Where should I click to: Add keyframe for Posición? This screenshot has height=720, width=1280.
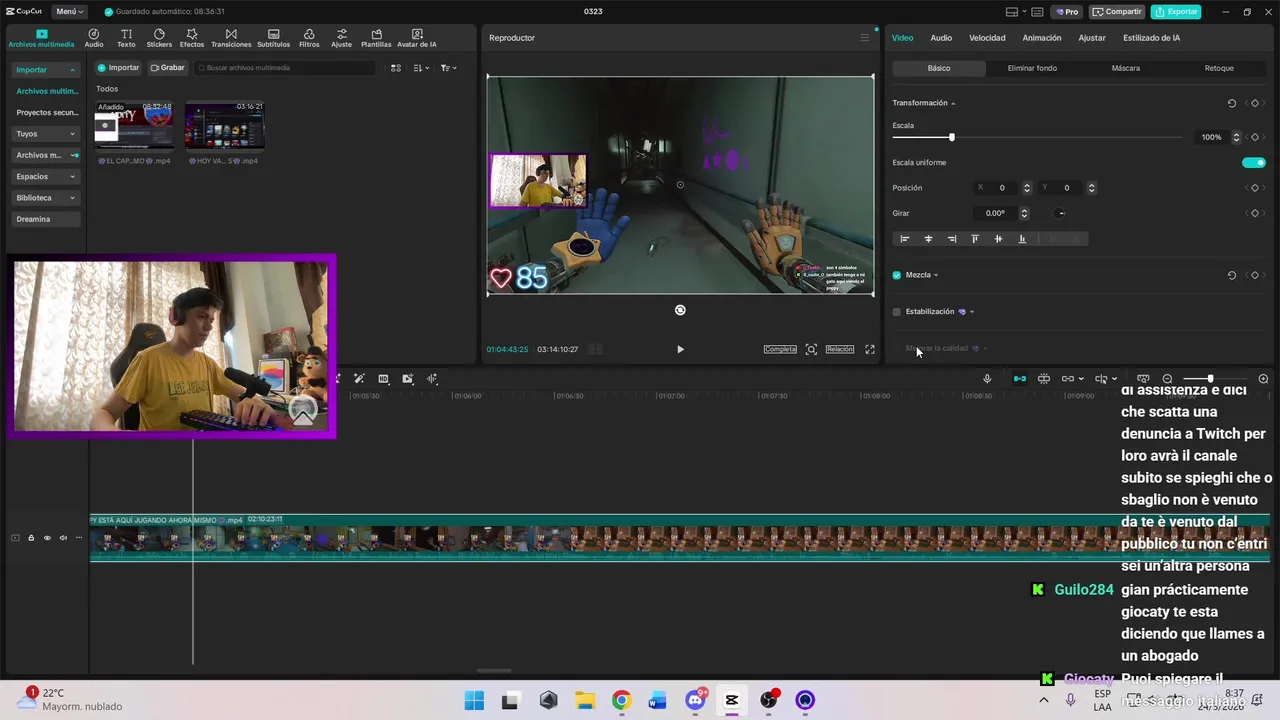pos(1255,188)
